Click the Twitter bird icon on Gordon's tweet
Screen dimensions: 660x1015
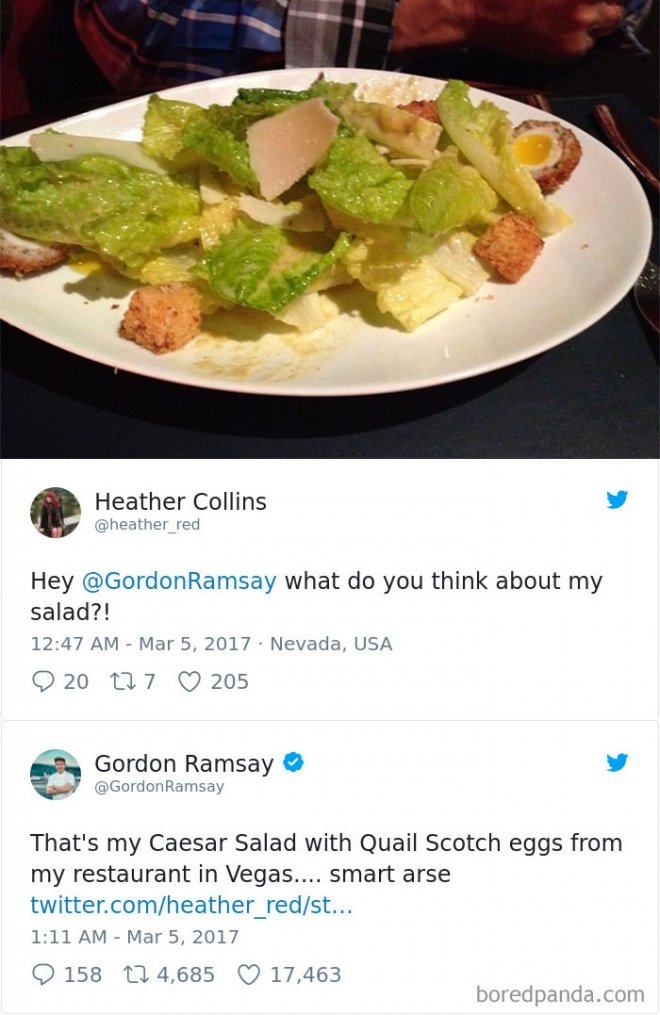click(x=617, y=763)
